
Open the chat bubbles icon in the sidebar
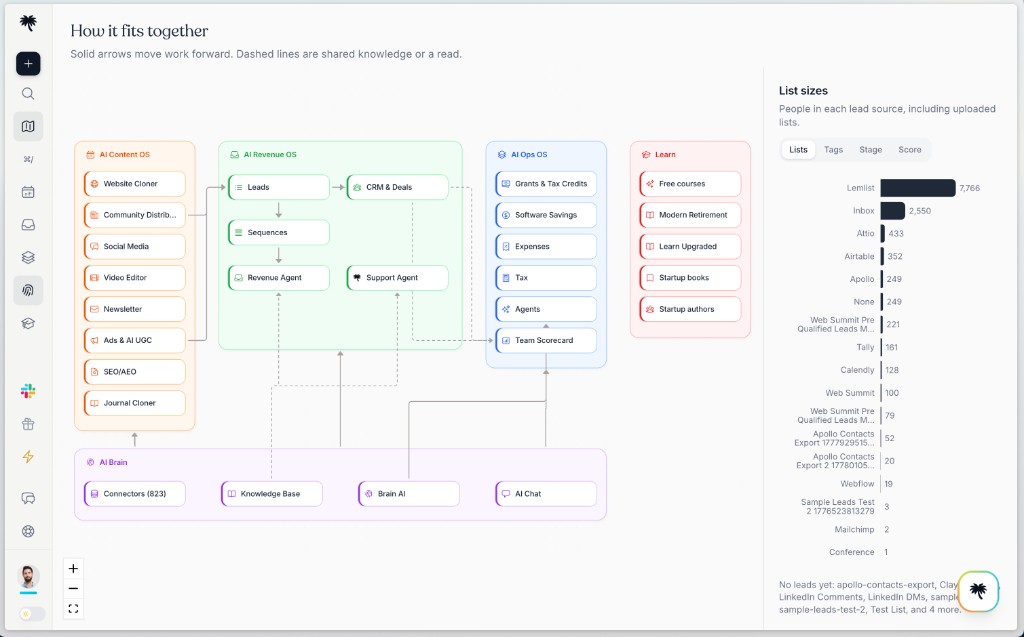click(x=28, y=498)
